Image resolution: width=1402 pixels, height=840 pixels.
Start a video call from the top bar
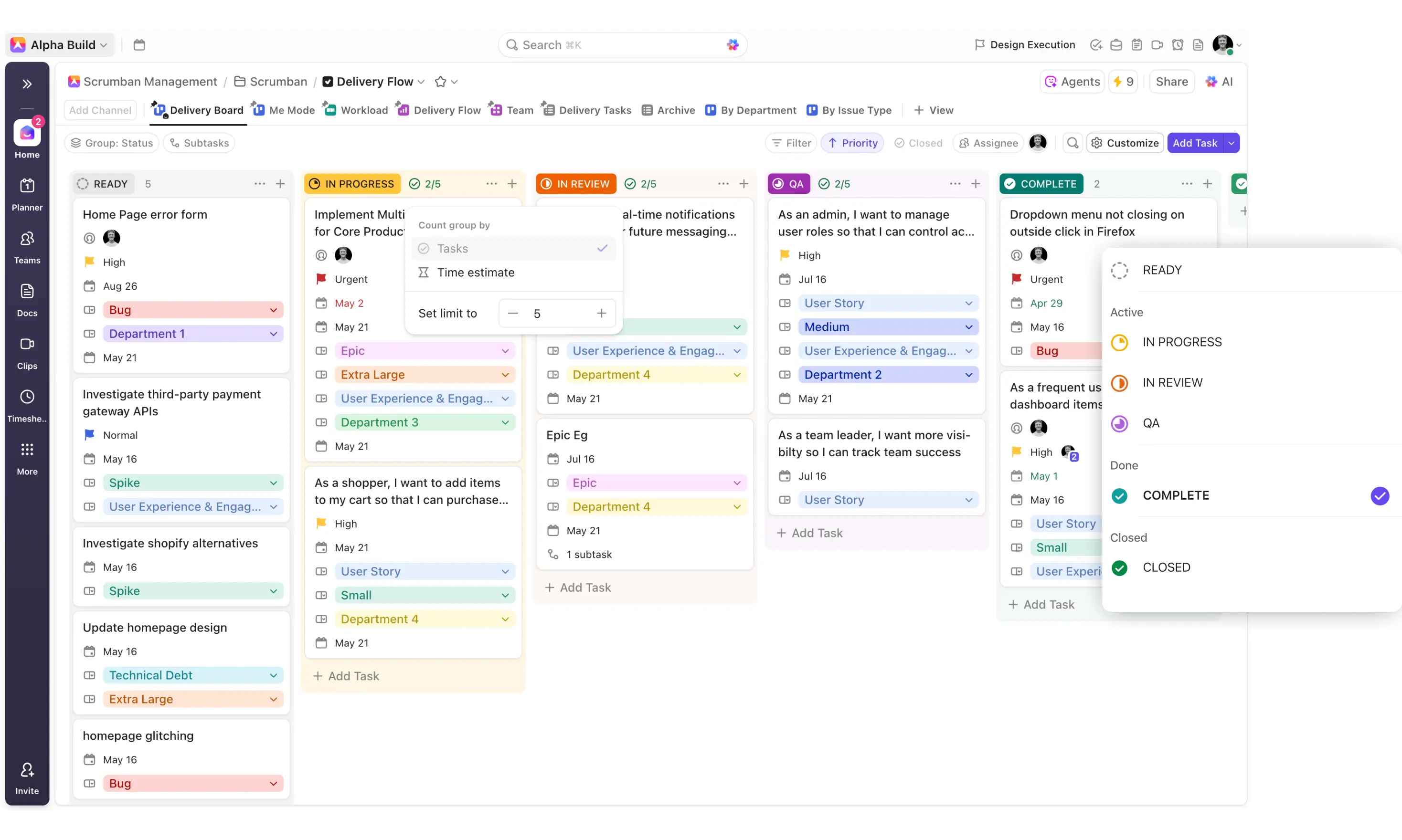coord(1157,45)
